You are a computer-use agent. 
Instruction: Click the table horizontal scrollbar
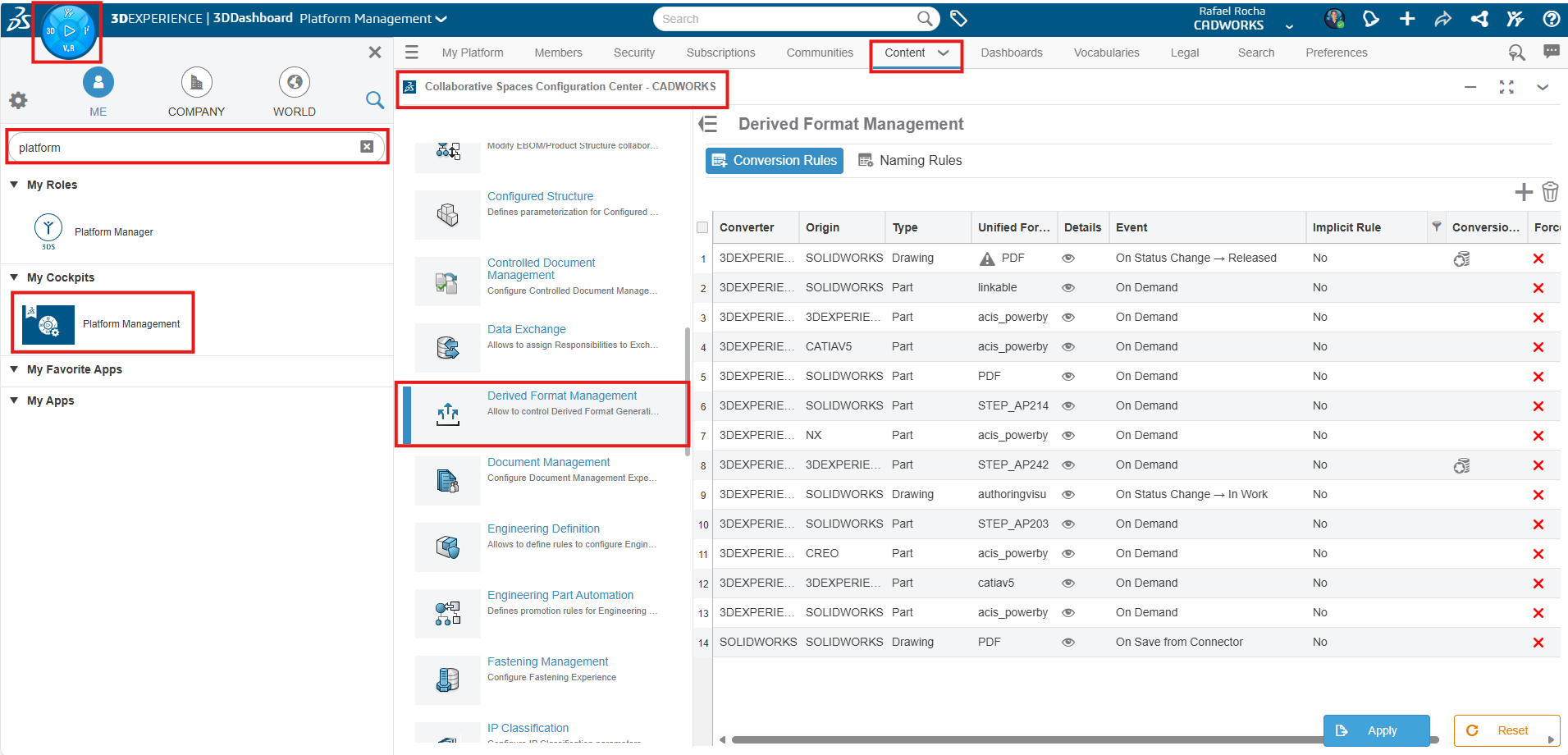coord(1086,739)
